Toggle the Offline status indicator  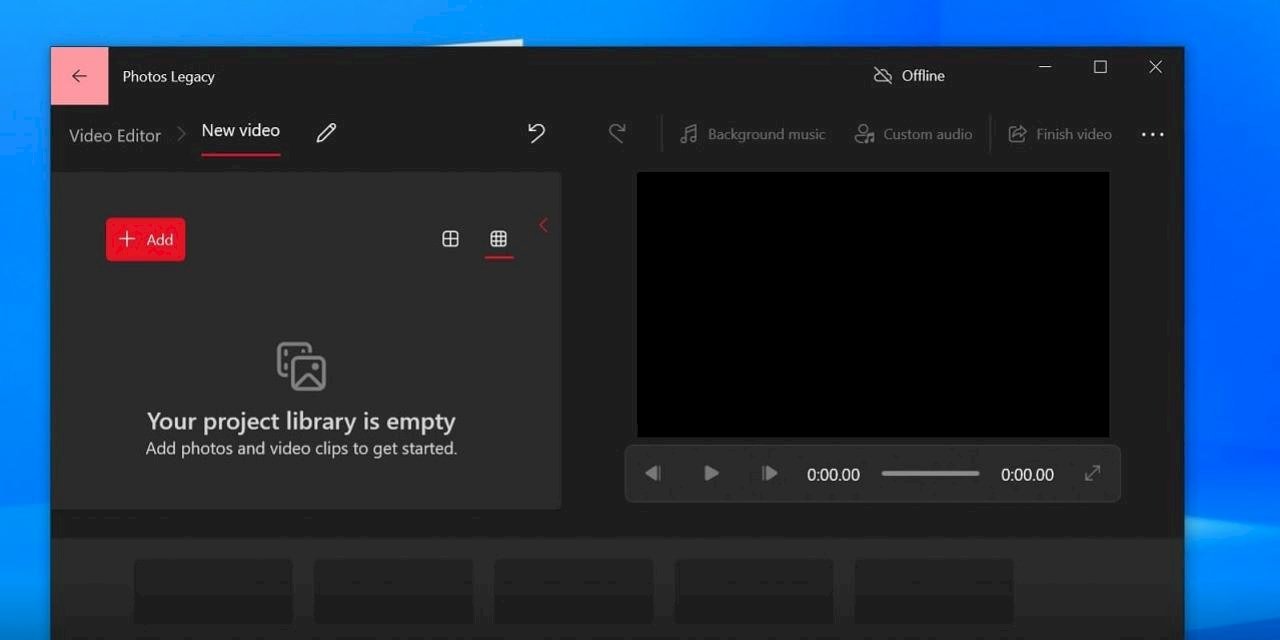908,75
